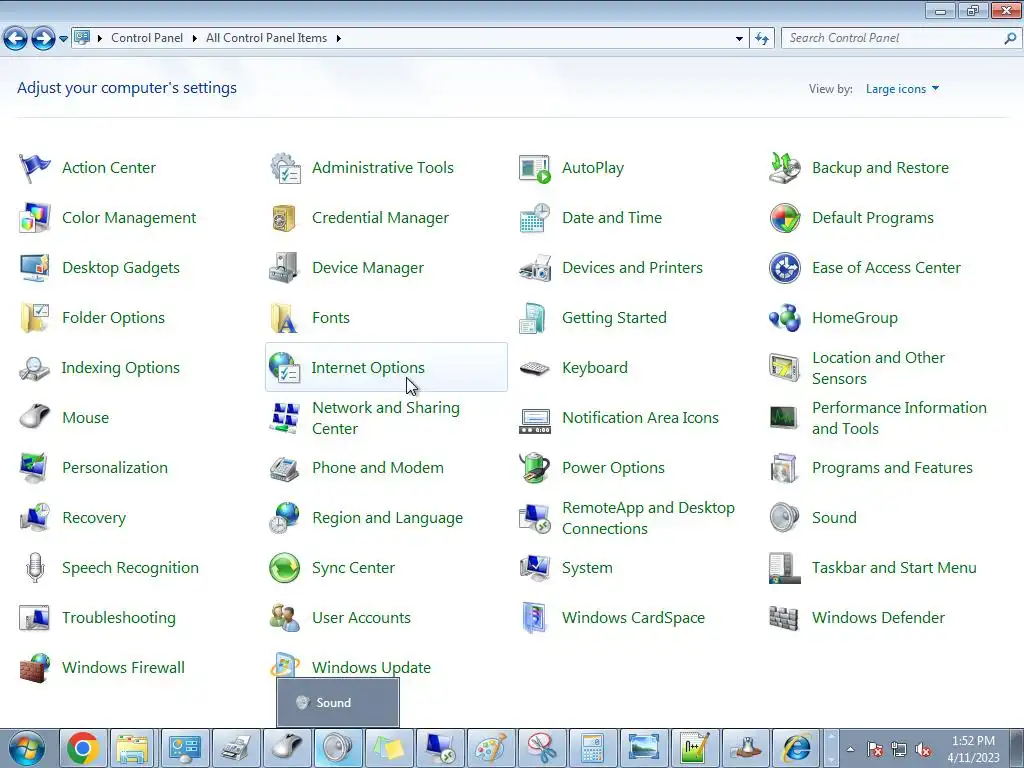Click Windows CardSpace link

633,618
